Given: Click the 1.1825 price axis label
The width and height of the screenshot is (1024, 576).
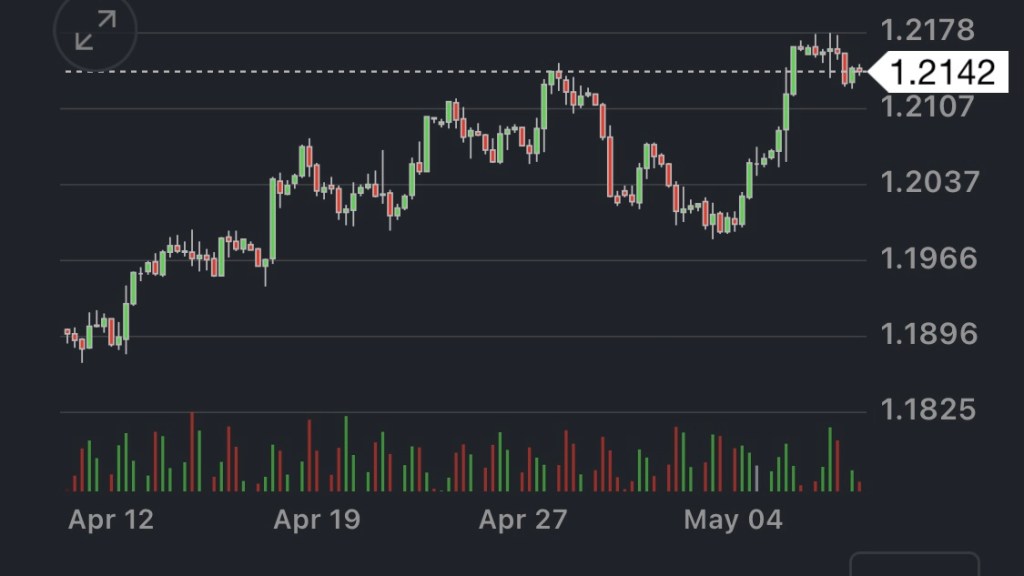Looking at the screenshot, I should click(x=926, y=410).
